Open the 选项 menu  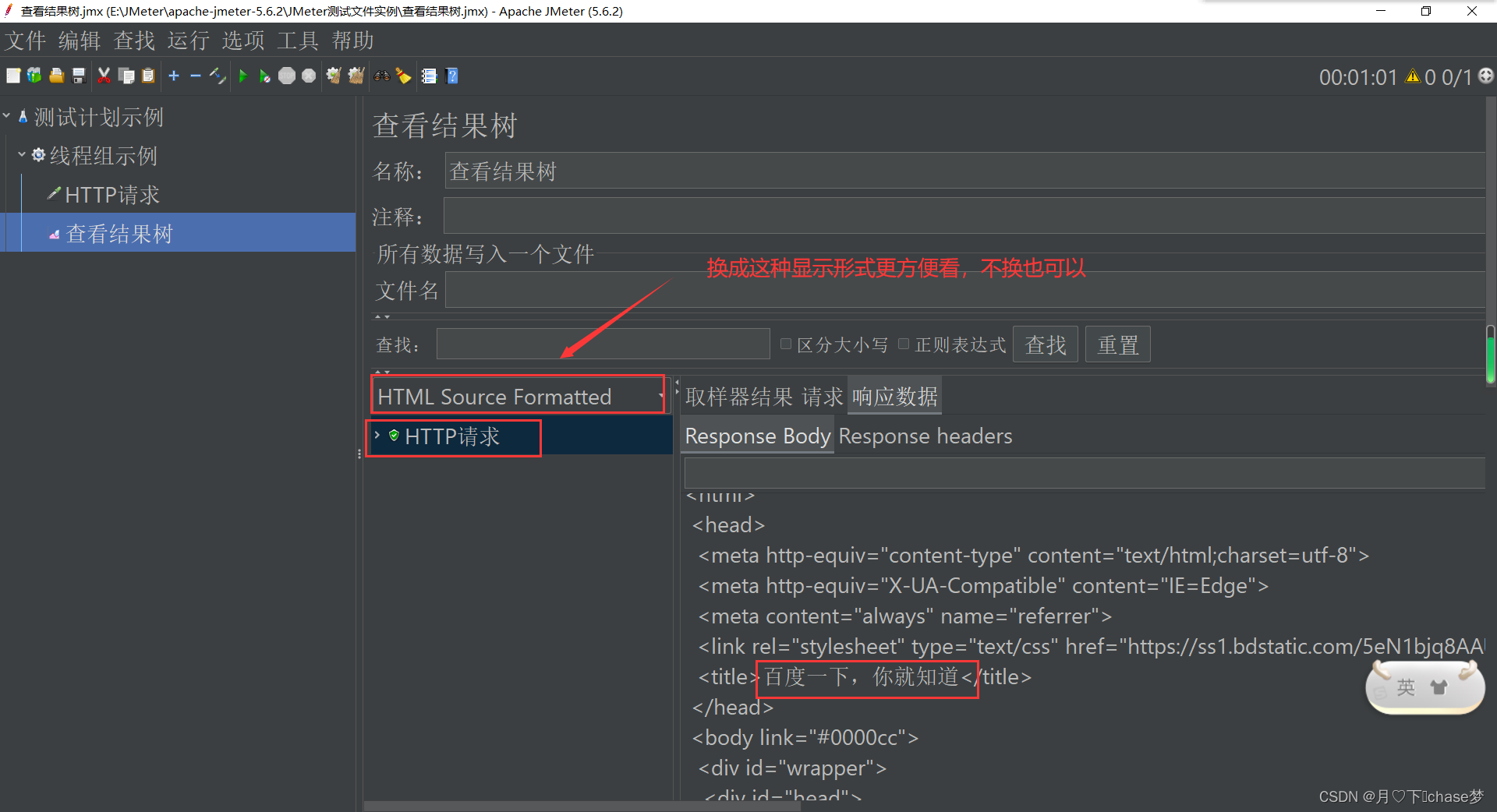click(243, 41)
